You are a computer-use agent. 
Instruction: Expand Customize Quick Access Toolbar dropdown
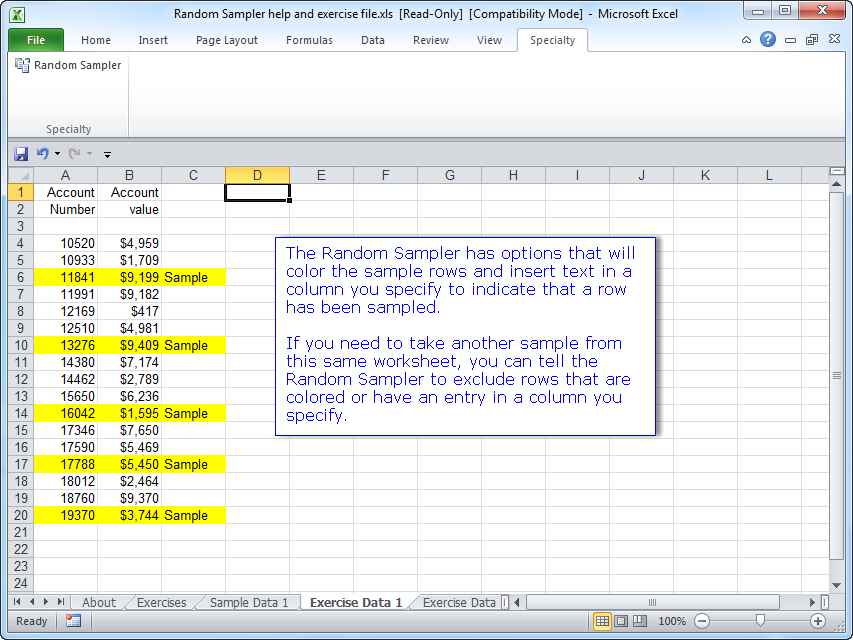click(107, 155)
